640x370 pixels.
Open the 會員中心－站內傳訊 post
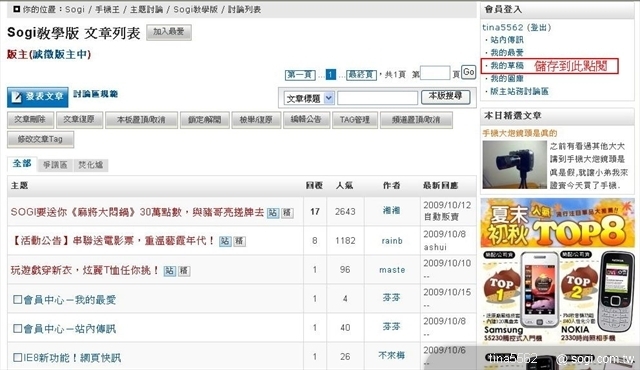(69, 328)
